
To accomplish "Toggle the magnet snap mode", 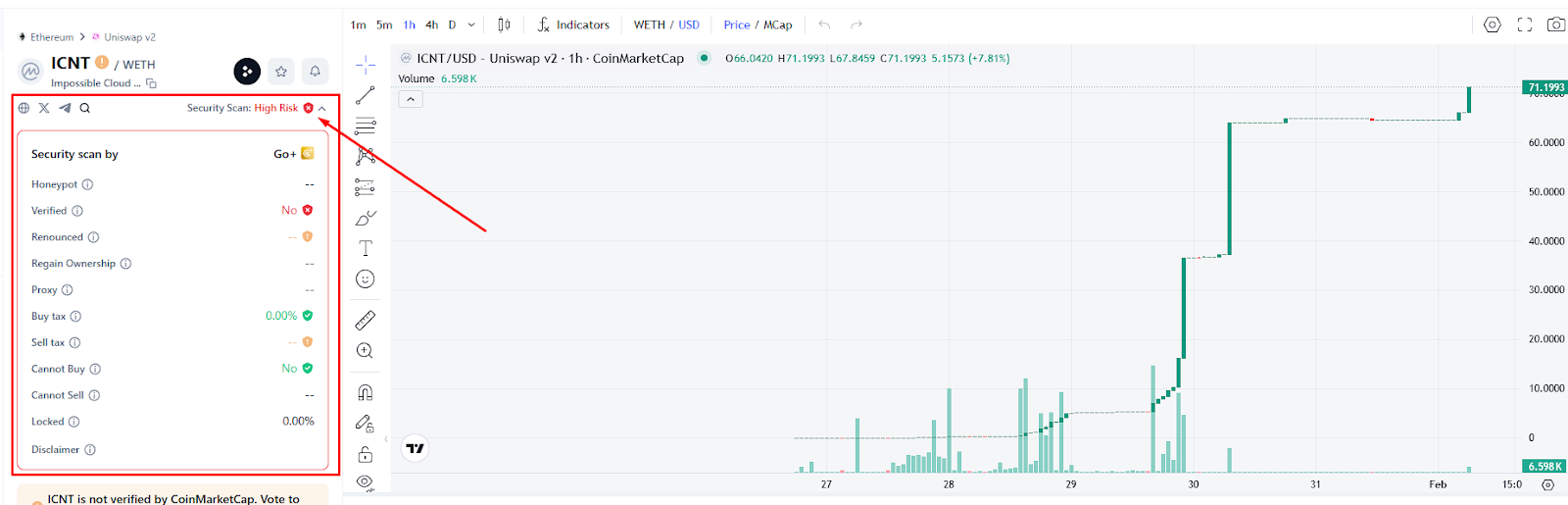I will 366,392.
